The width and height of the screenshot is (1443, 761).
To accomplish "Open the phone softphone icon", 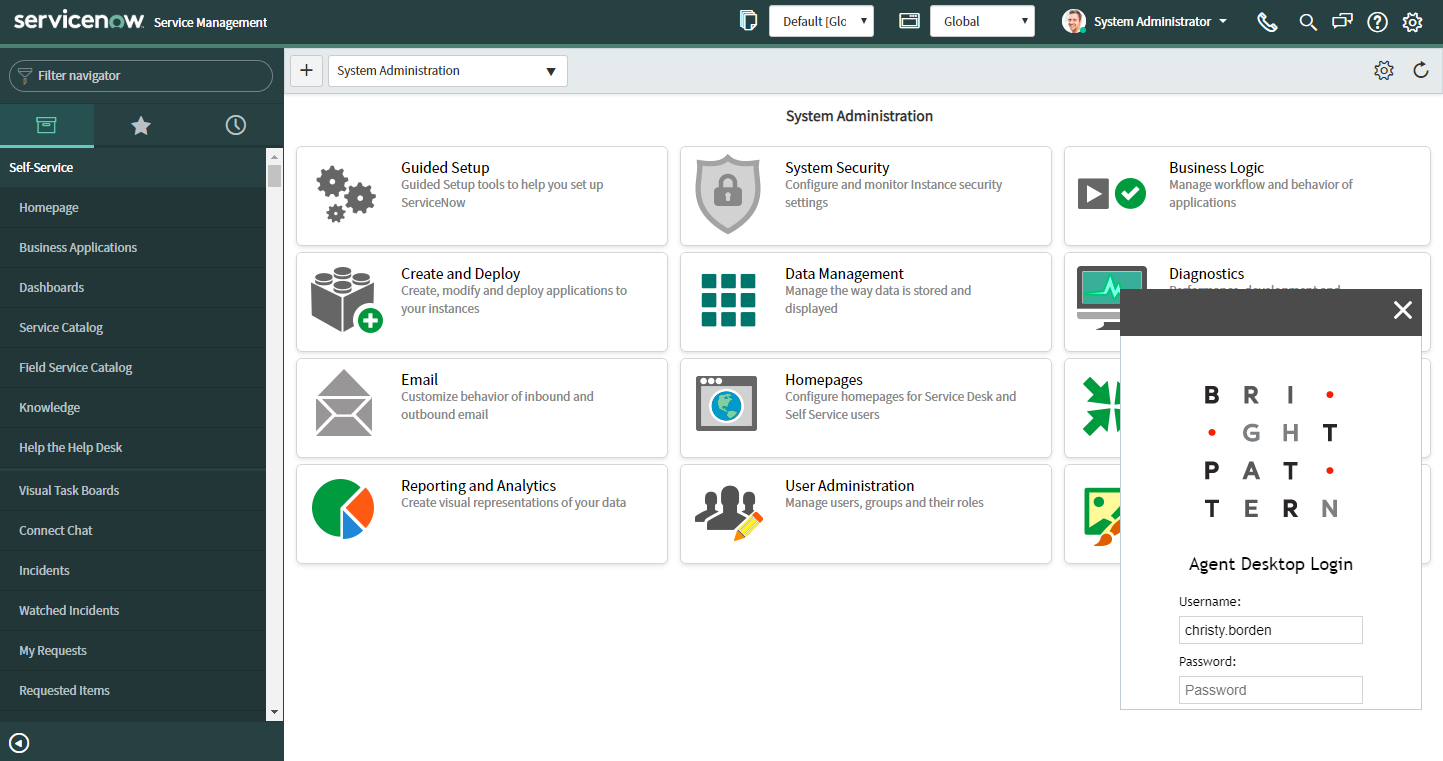I will coord(1267,22).
